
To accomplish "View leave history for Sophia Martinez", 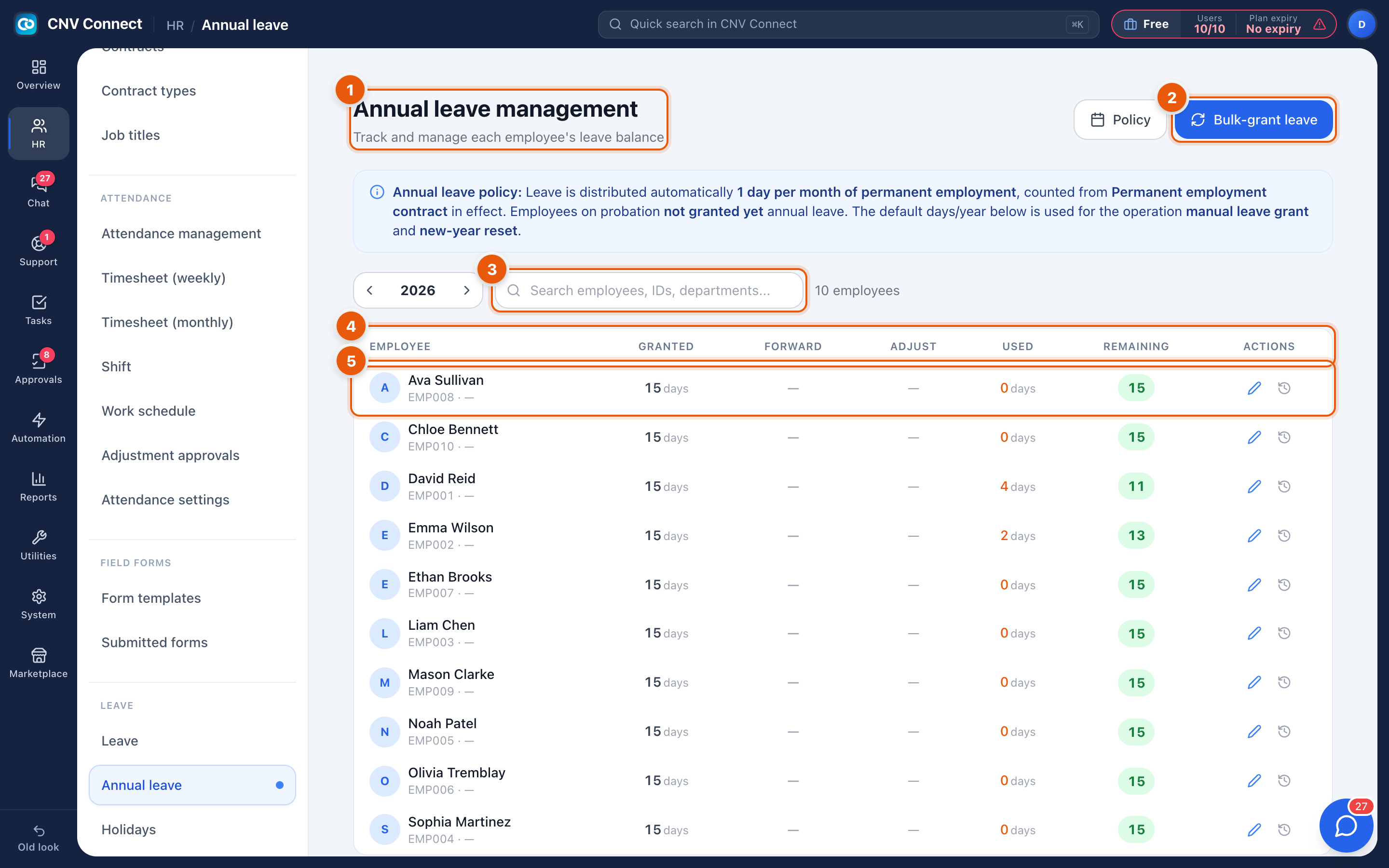I will 1284,829.
